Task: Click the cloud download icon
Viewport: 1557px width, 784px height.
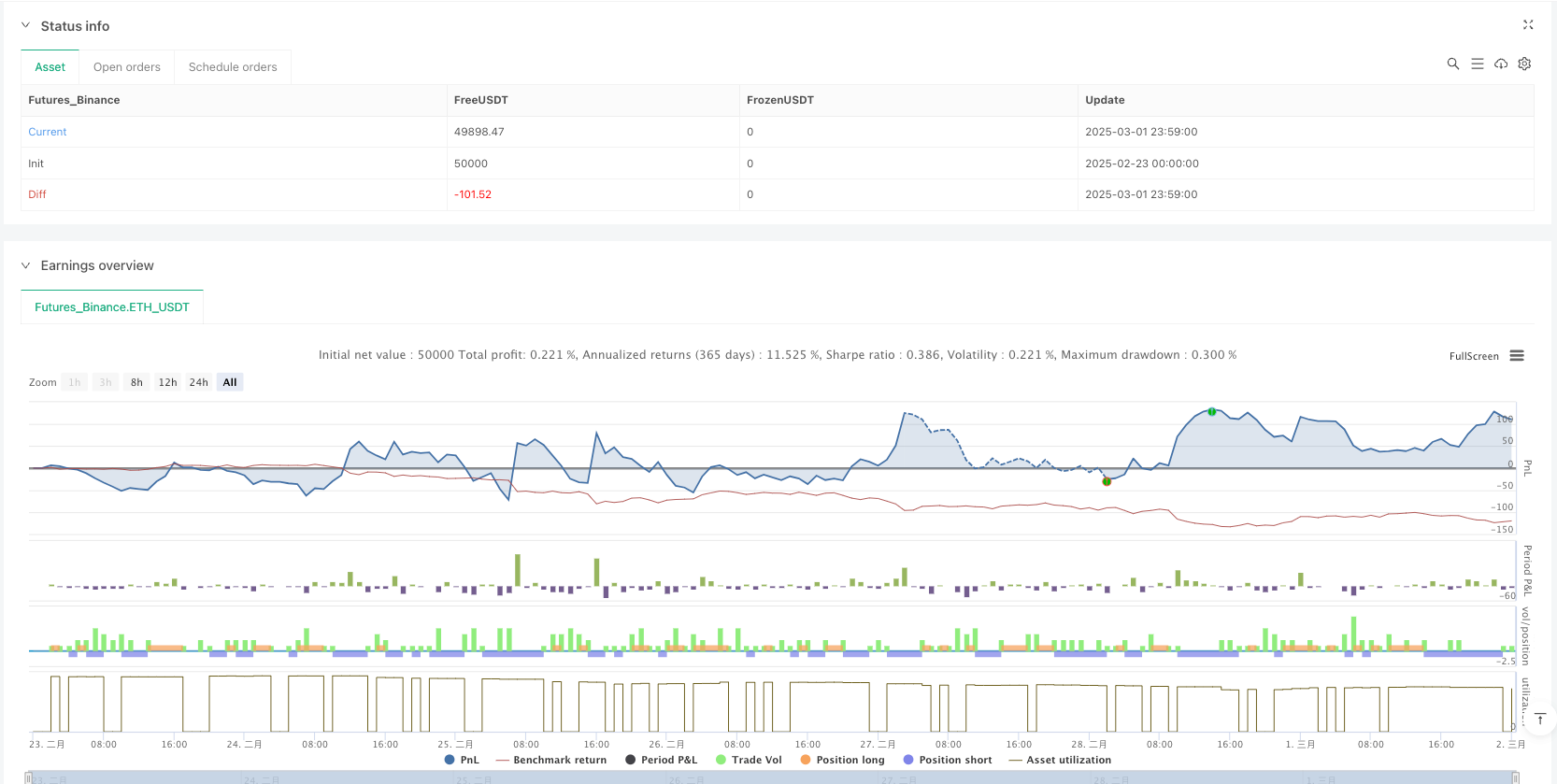Action: [1501, 64]
